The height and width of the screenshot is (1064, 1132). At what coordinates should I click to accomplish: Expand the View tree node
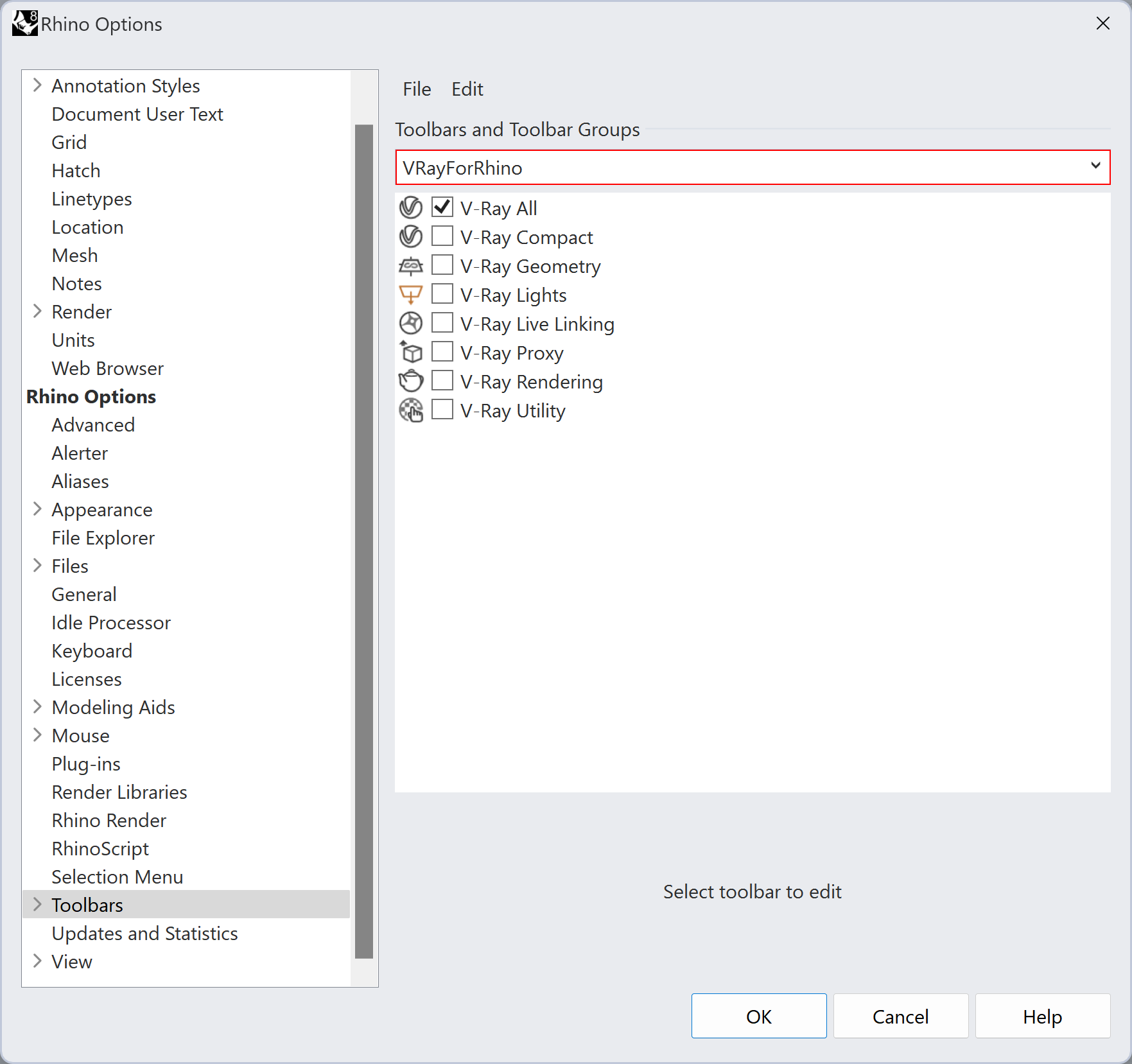37,961
